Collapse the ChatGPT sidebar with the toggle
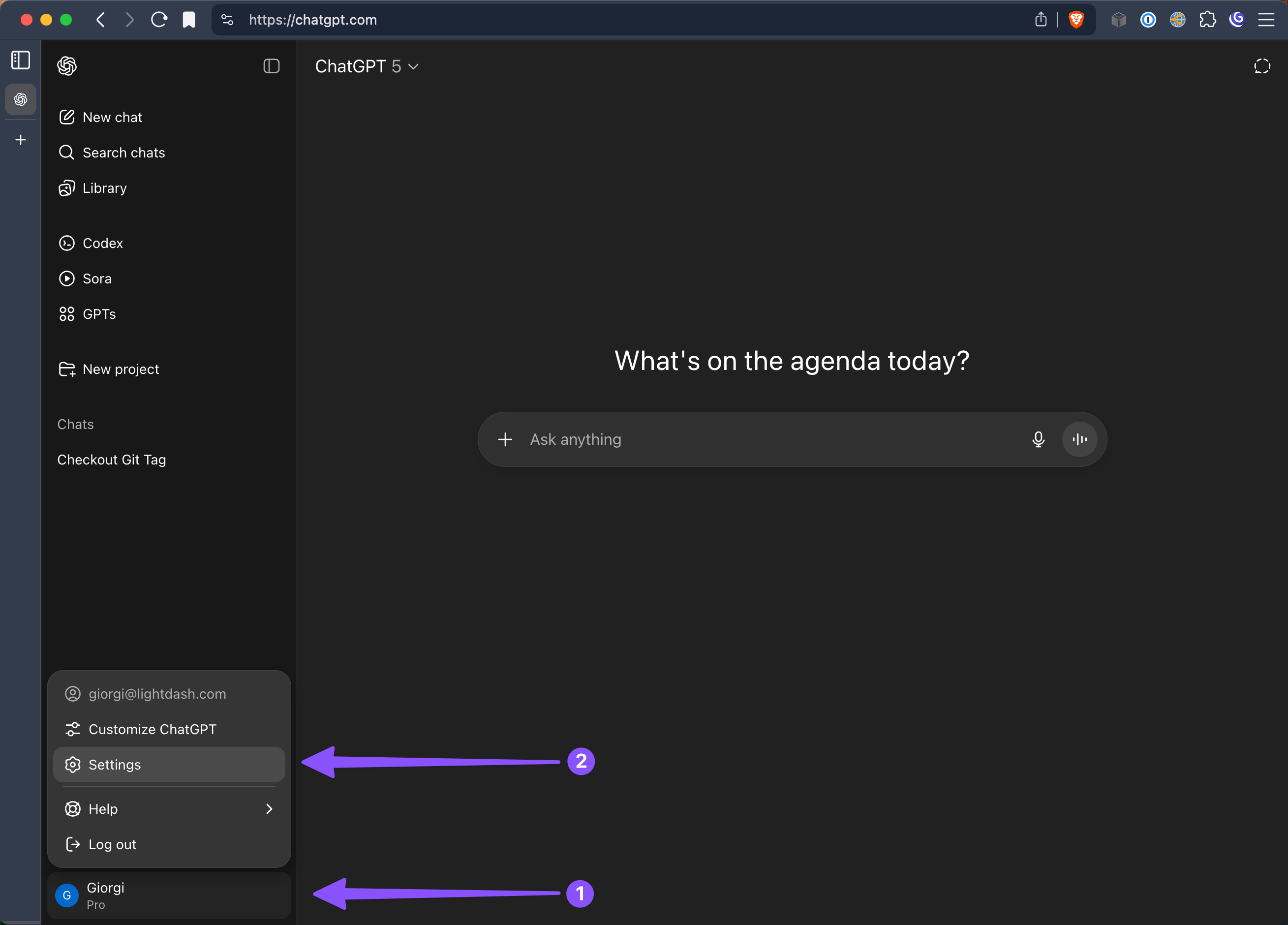This screenshot has width=1288, height=925. (x=272, y=66)
